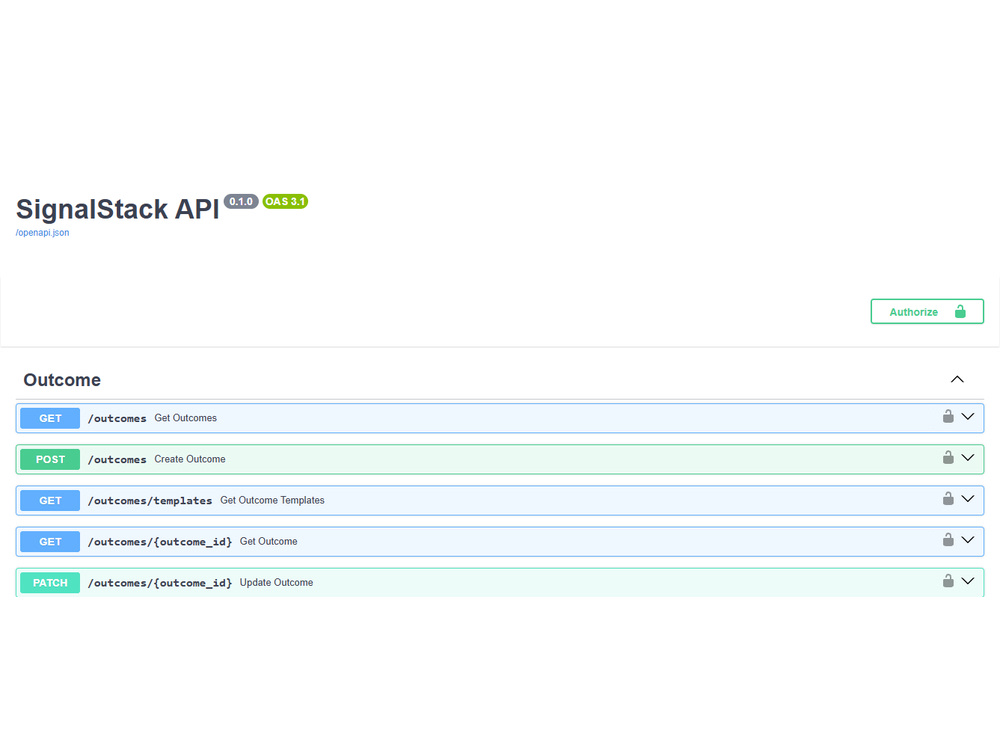Click the 0.1.0 version badge
Image resolution: width=1000 pixels, height=750 pixels.
tap(241, 202)
